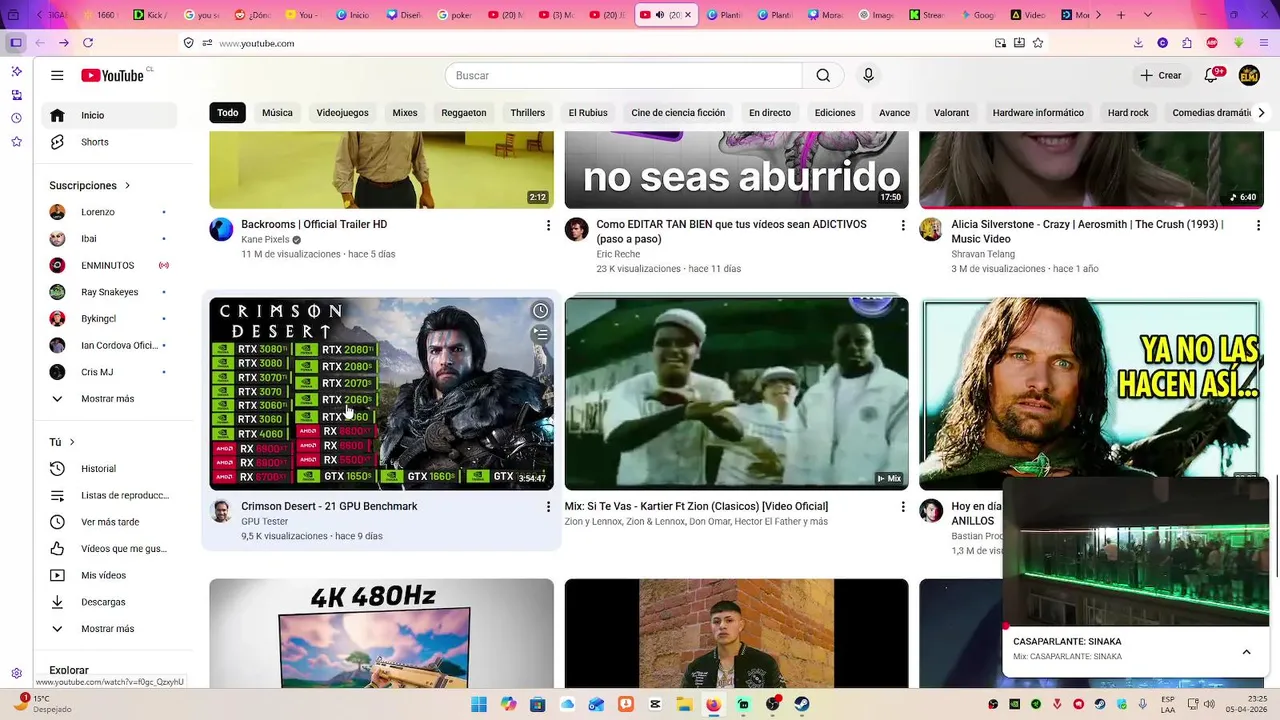1280x720 pixels.
Task: Open options for Como EDITAR TAN BIEN video
Action: click(x=903, y=225)
